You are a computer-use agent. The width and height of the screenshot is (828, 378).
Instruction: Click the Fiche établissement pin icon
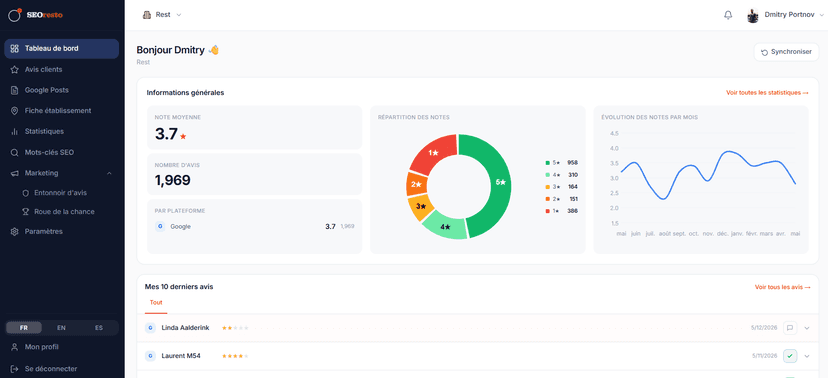14,111
